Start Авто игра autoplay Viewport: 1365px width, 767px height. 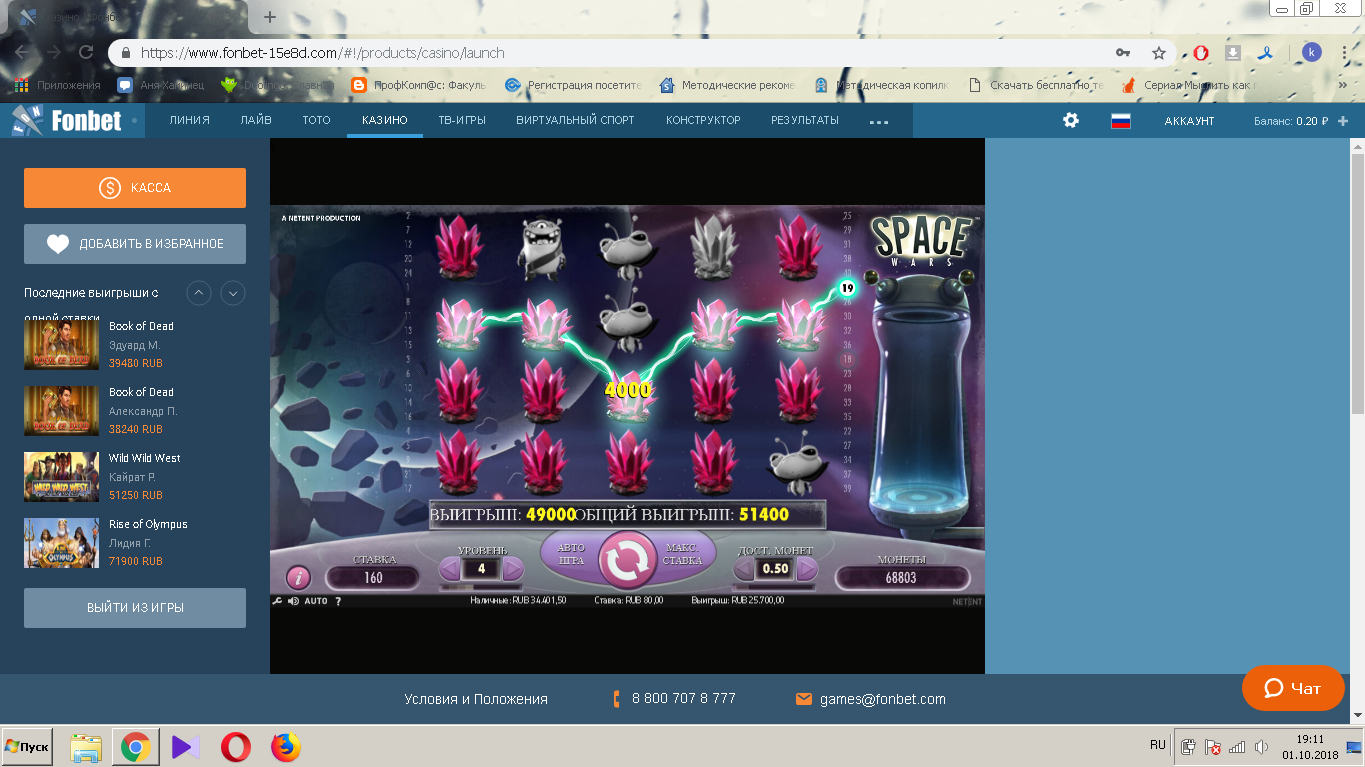571,553
